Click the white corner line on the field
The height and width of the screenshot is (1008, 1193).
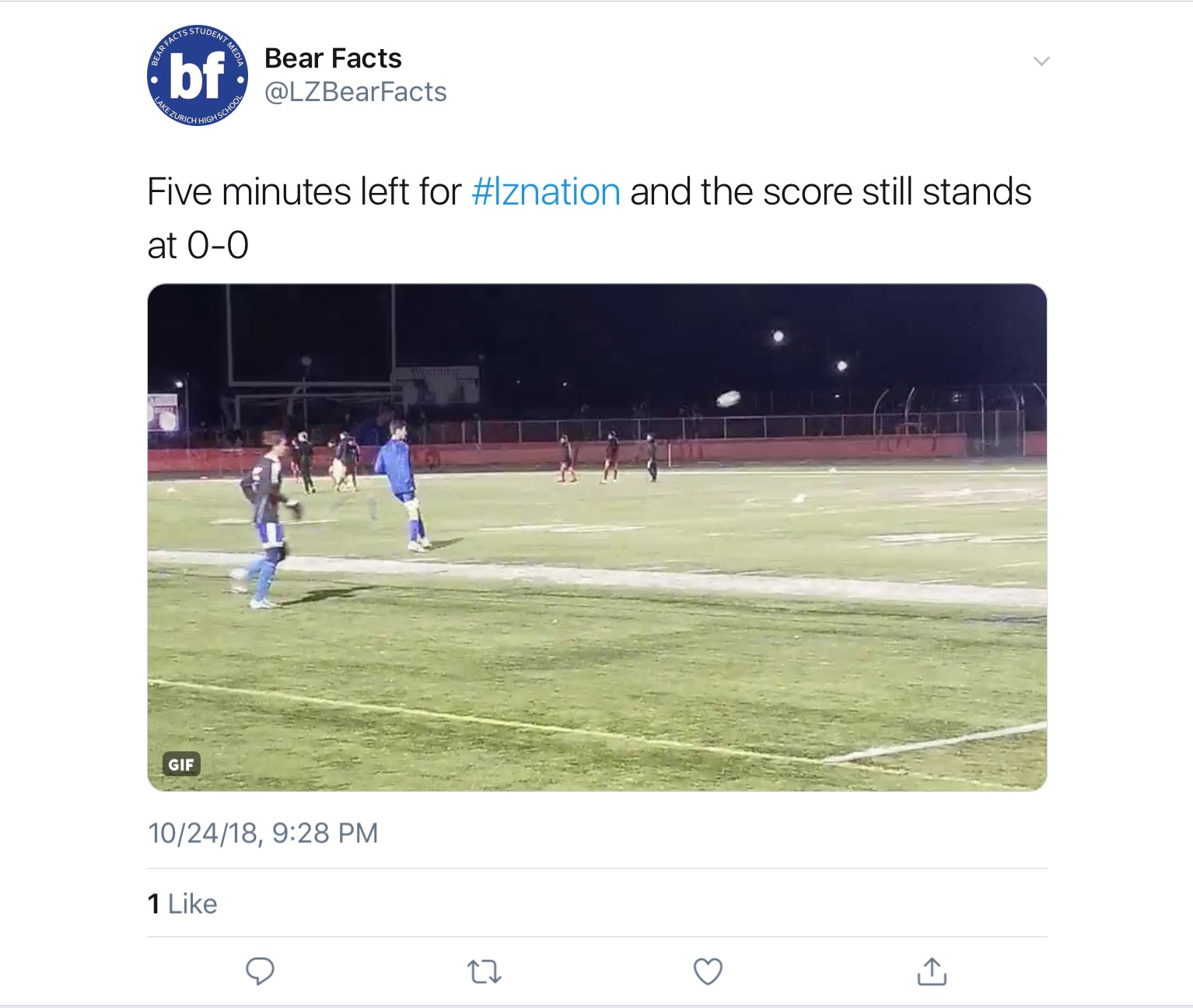click(x=933, y=743)
